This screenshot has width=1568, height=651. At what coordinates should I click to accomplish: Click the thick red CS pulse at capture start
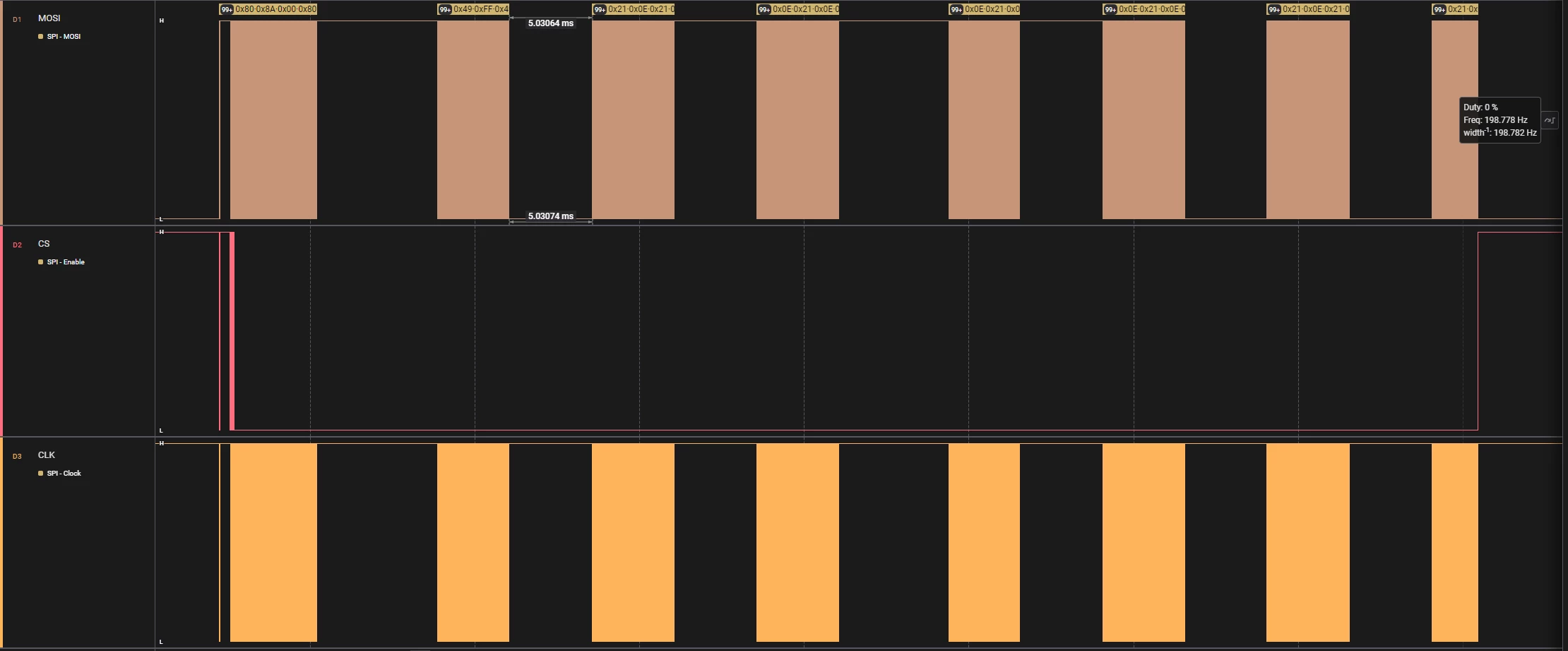tap(232, 331)
